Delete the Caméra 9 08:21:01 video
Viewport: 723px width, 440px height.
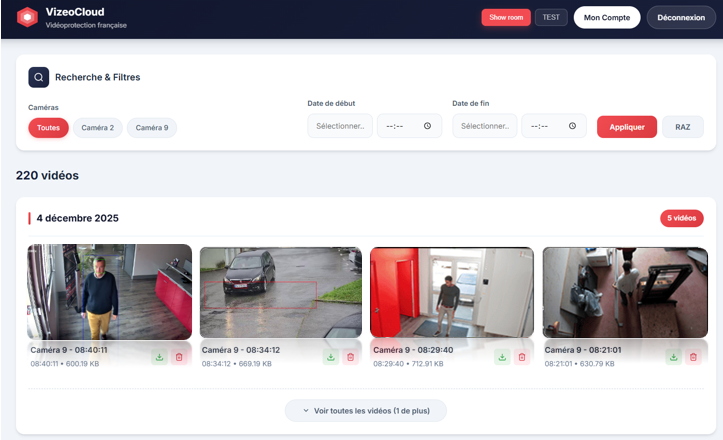pyautogui.click(x=692, y=357)
